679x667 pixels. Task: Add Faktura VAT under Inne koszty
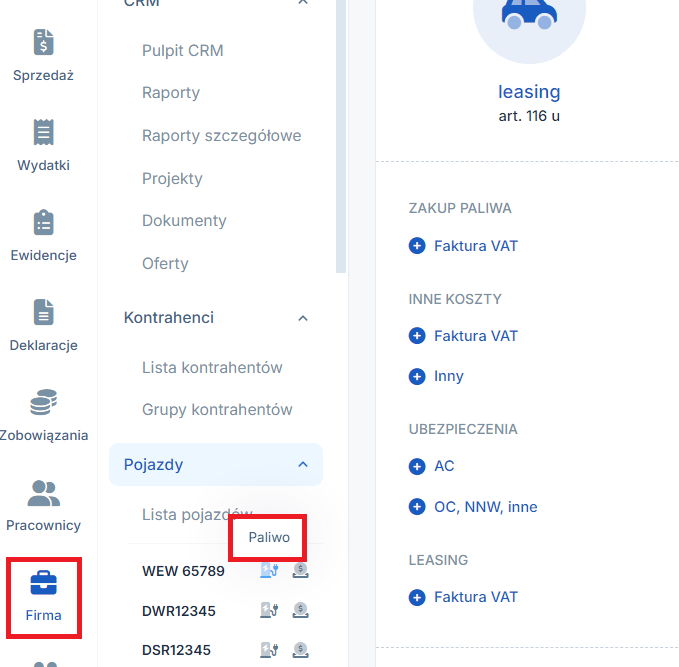(x=476, y=336)
